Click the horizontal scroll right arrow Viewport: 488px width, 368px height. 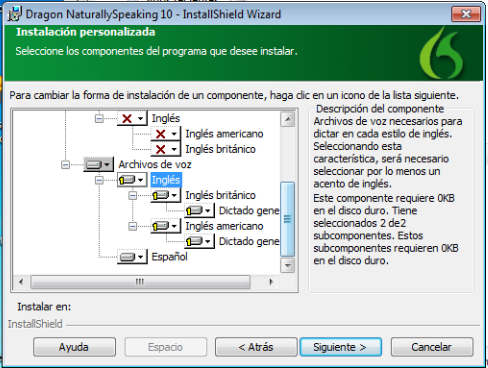[271, 282]
